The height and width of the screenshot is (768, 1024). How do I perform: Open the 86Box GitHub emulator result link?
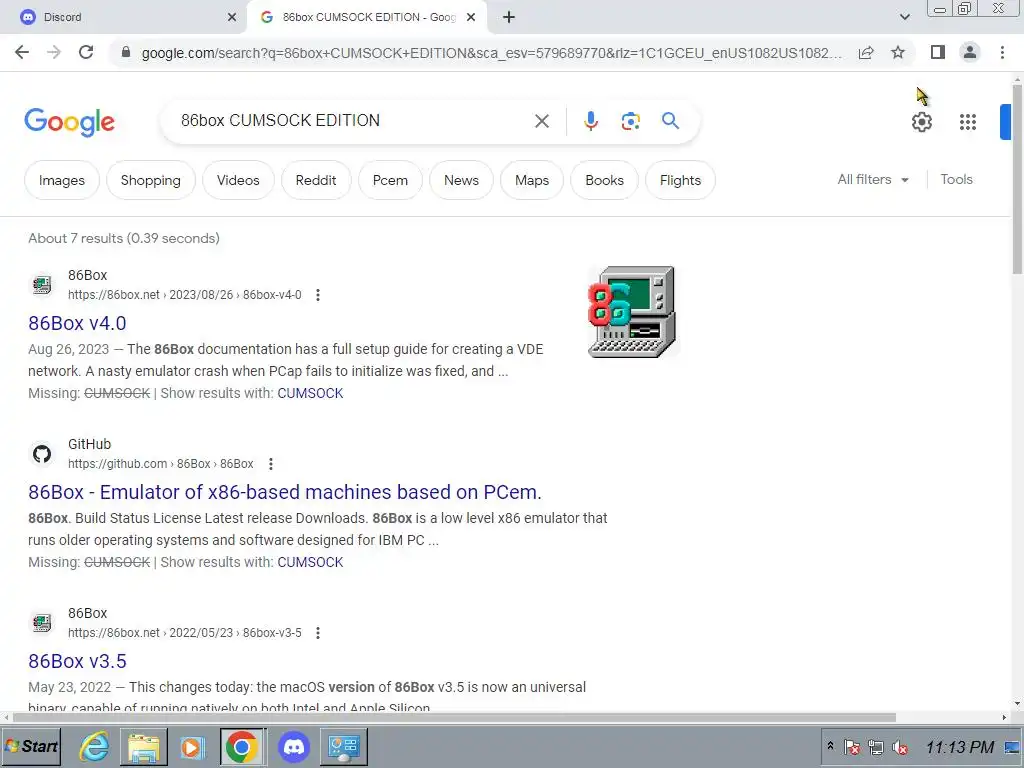pyautogui.click(x=285, y=492)
